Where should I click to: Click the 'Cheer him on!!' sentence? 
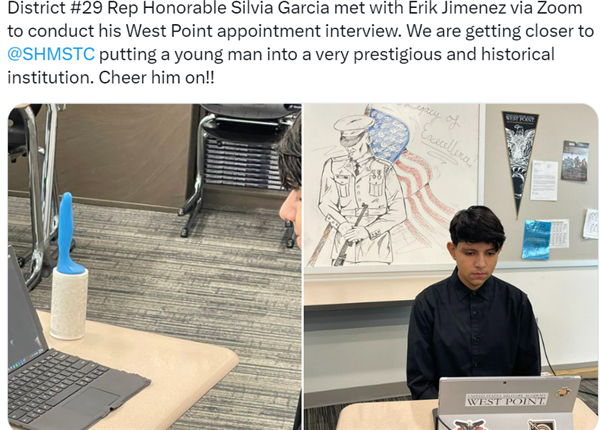(156, 78)
